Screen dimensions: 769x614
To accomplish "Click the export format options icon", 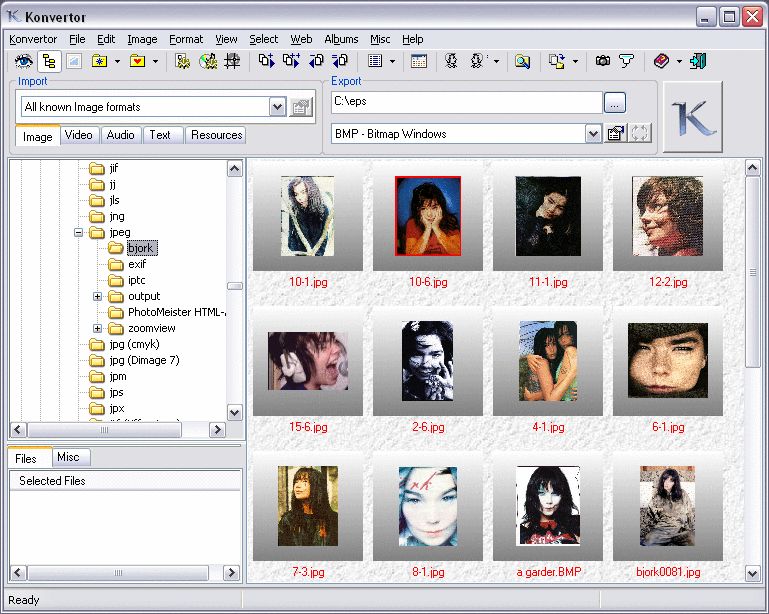I will [x=615, y=134].
